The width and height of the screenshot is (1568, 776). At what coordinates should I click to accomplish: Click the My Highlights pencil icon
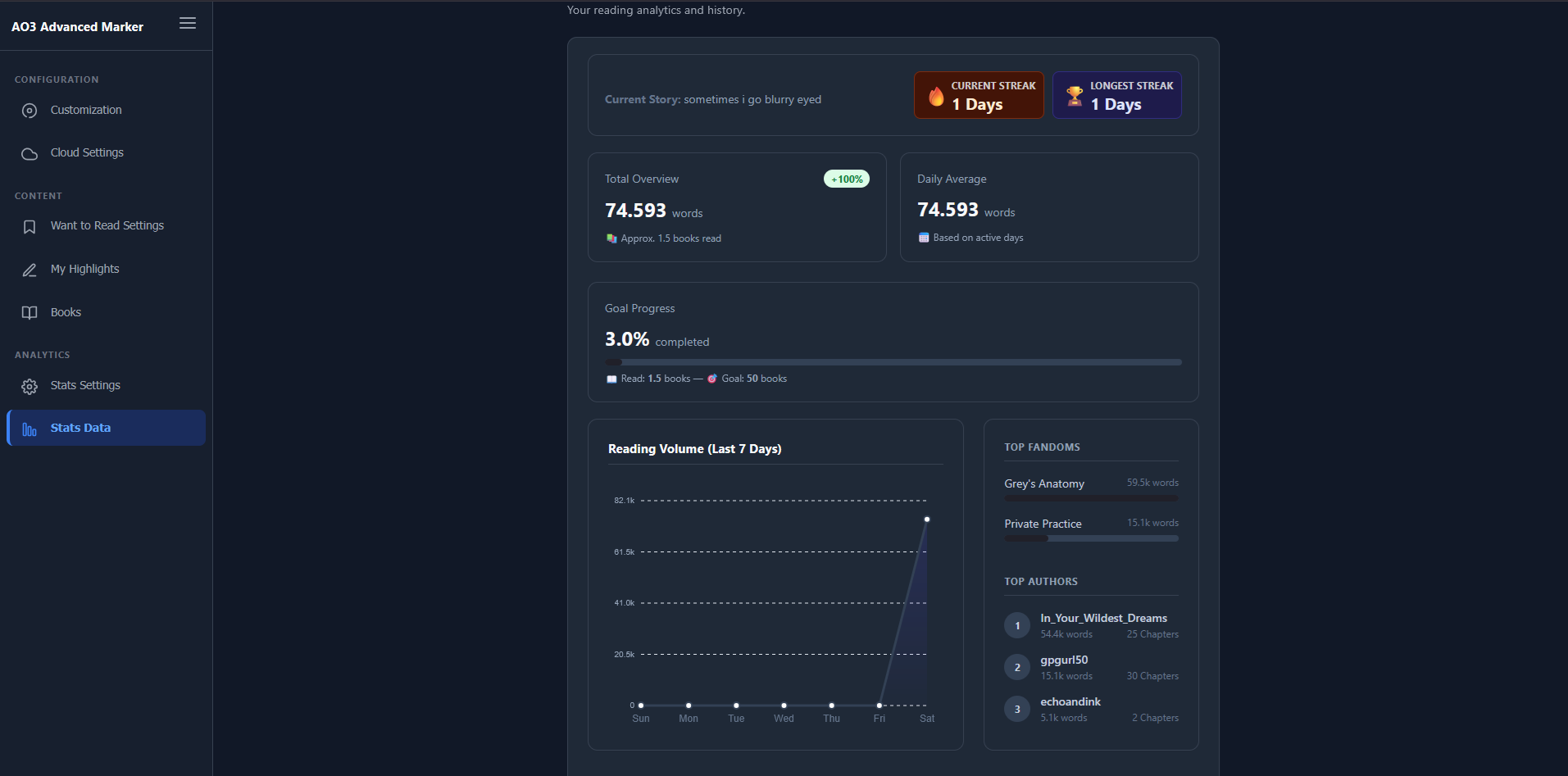(x=30, y=270)
